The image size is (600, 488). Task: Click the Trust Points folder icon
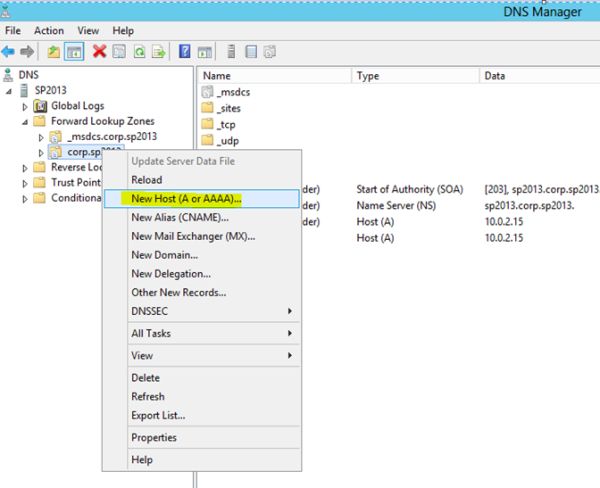39,182
